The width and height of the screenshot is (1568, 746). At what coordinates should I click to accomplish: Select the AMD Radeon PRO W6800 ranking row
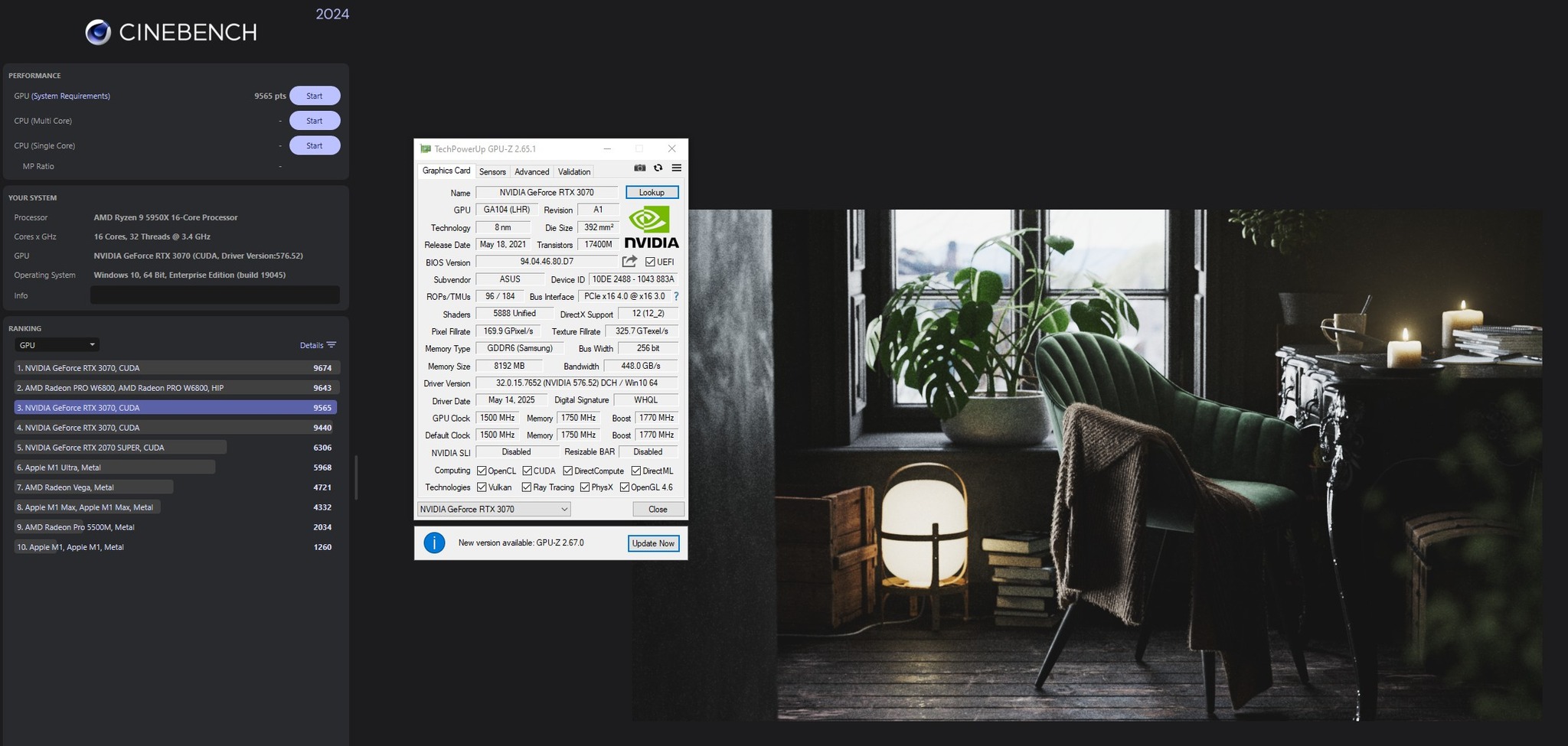pyautogui.click(x=176, y=388)
